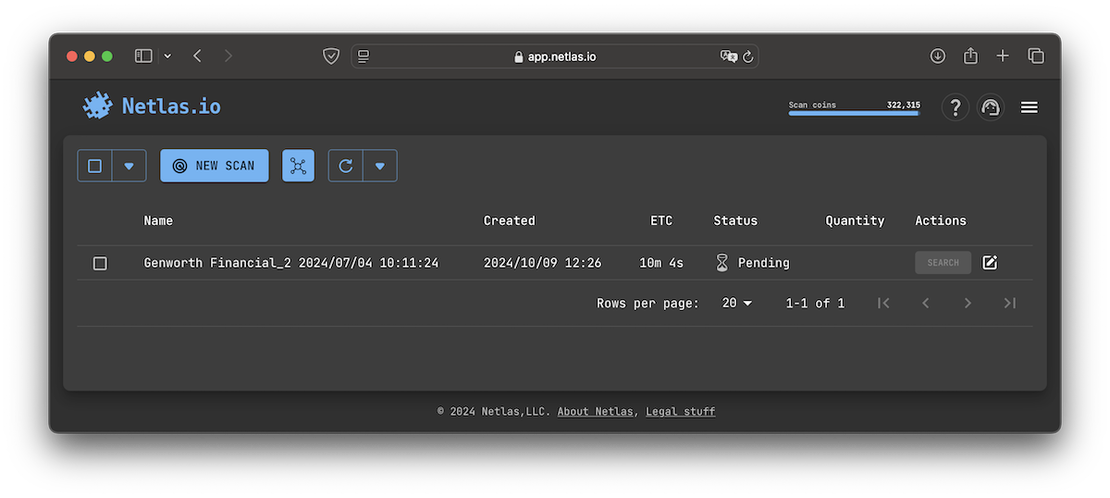Toggle the select all checkbox
Viewport: 1110px width, 498px height.
point(95,166)
